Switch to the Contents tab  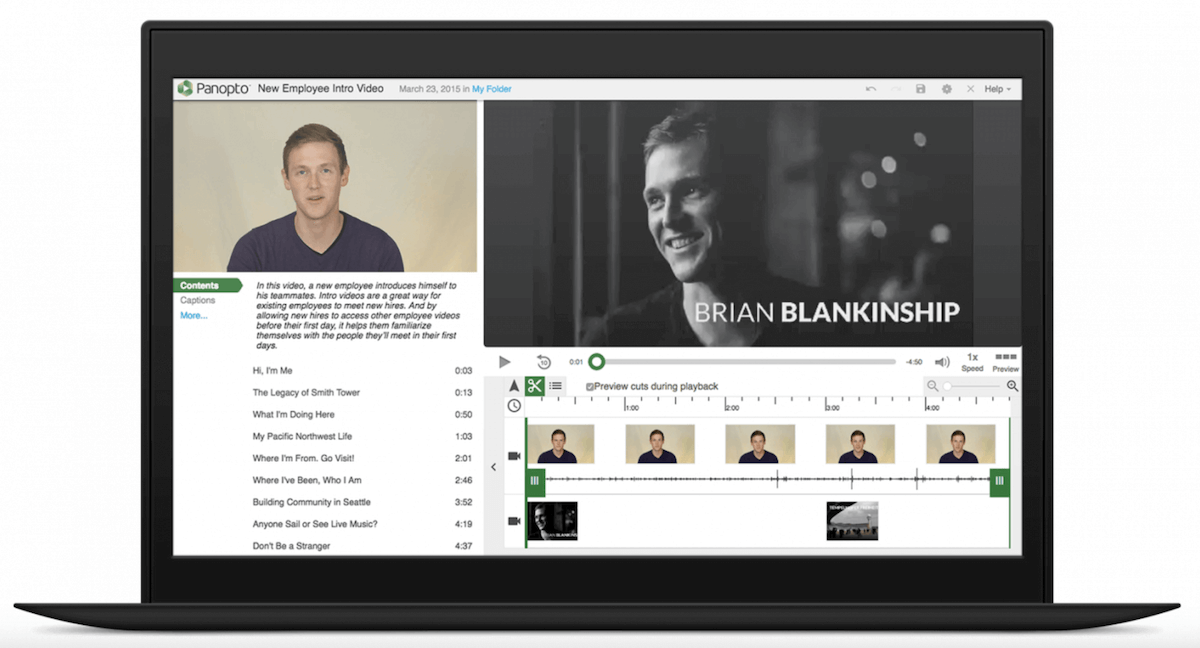coord(200,285)
